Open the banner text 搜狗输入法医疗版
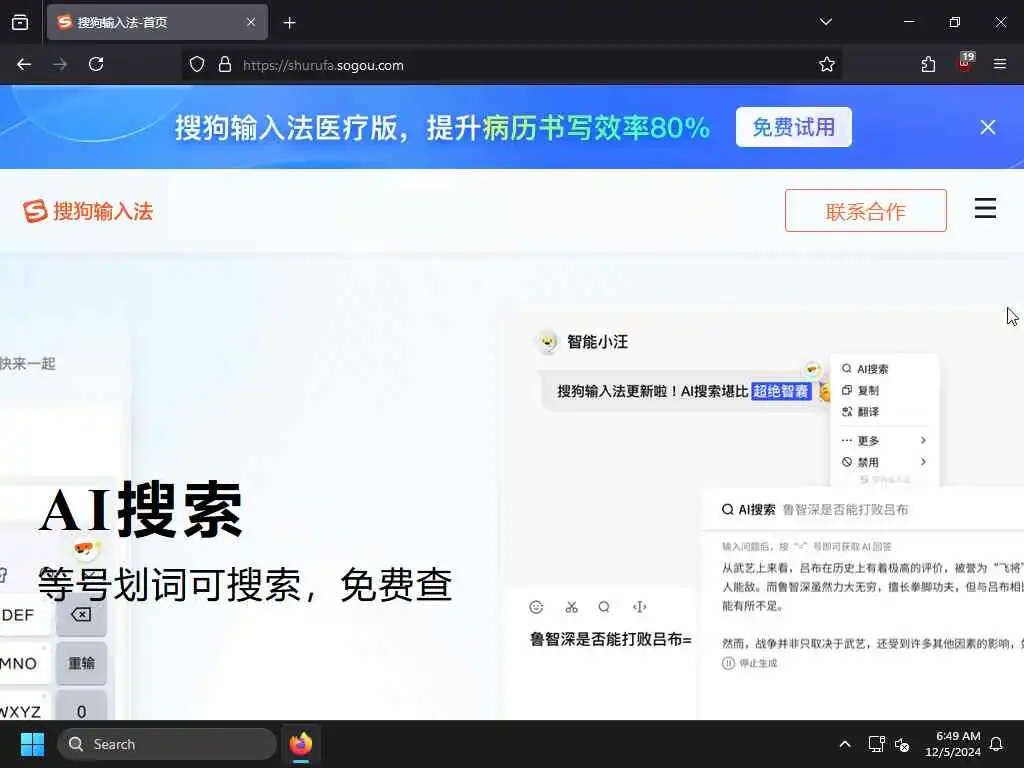The height and width of the screenshot is (768, 1024). [x=285, y=127]
